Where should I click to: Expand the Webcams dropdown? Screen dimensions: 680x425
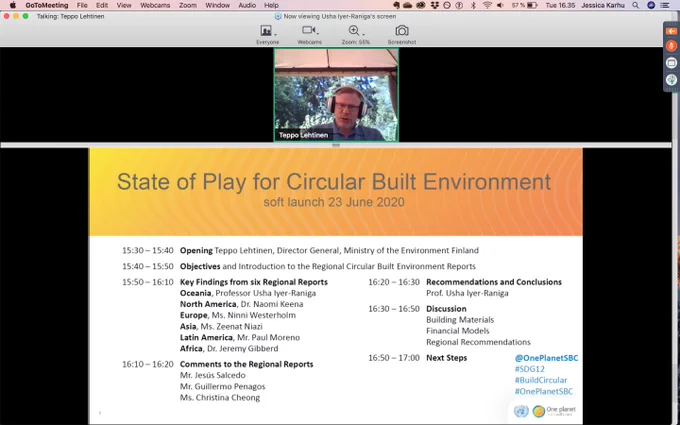coord(310,35)
